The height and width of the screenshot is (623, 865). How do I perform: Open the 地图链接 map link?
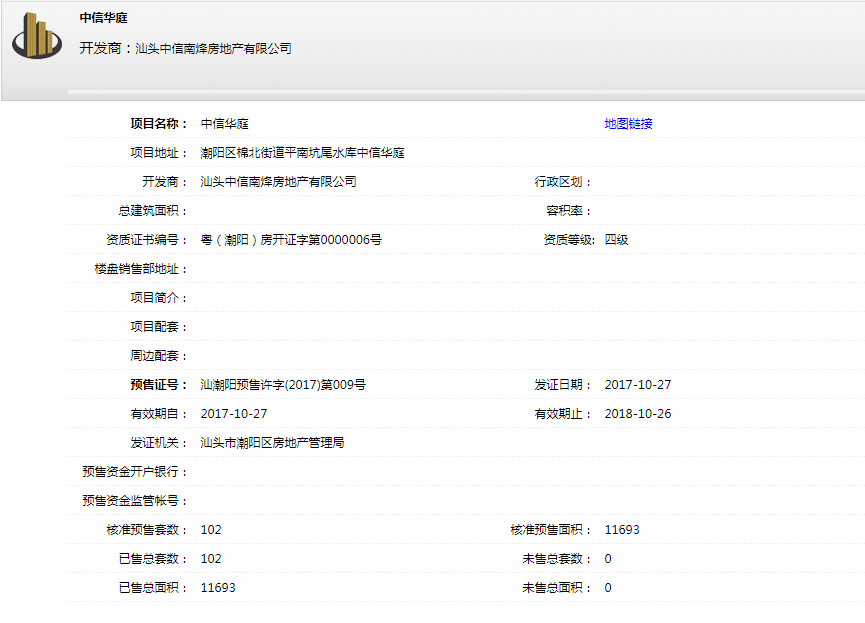pyautogui.click(x=628, y=124)
